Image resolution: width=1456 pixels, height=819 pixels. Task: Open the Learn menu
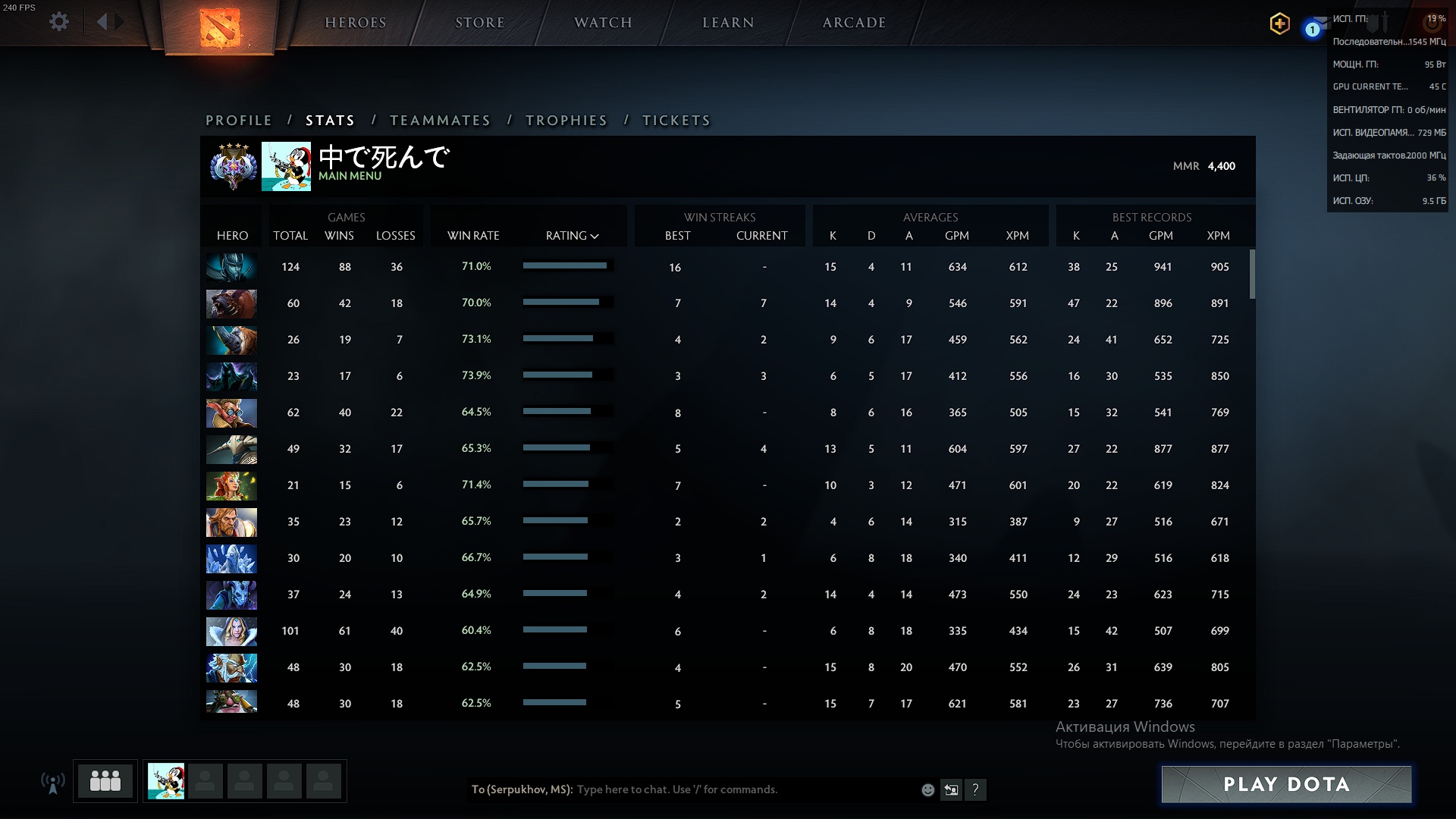[728, 23]
